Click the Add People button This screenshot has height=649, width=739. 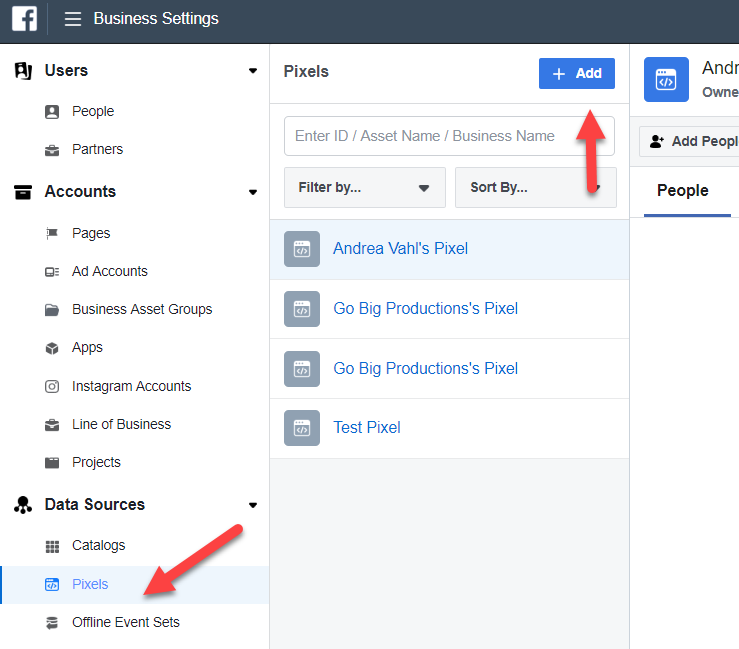692,141
